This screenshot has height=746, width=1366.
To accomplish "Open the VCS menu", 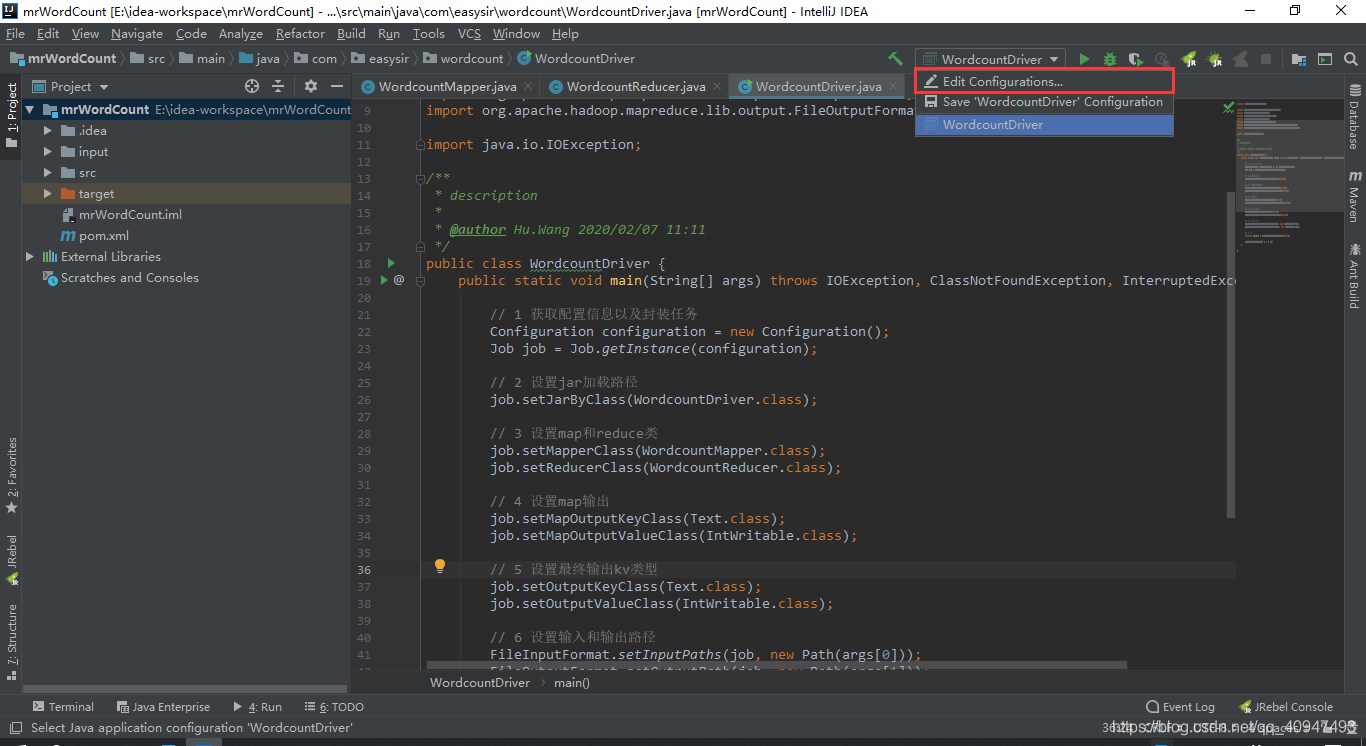I will coord(469,33).
